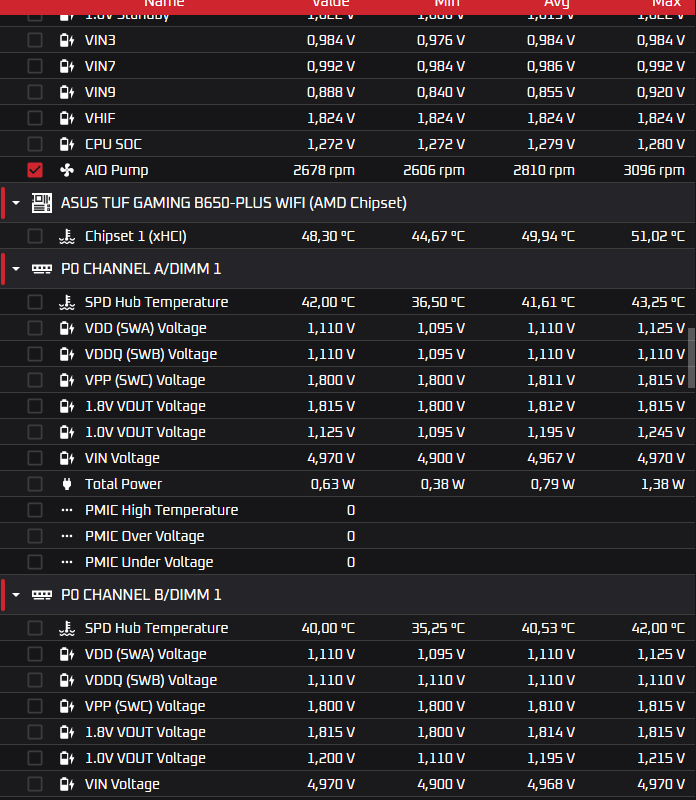Image resolution: width=696 pixels, height=800 pixels.
Task: Click the PMIC Under Voltage value 0
Action: [351, 562]
